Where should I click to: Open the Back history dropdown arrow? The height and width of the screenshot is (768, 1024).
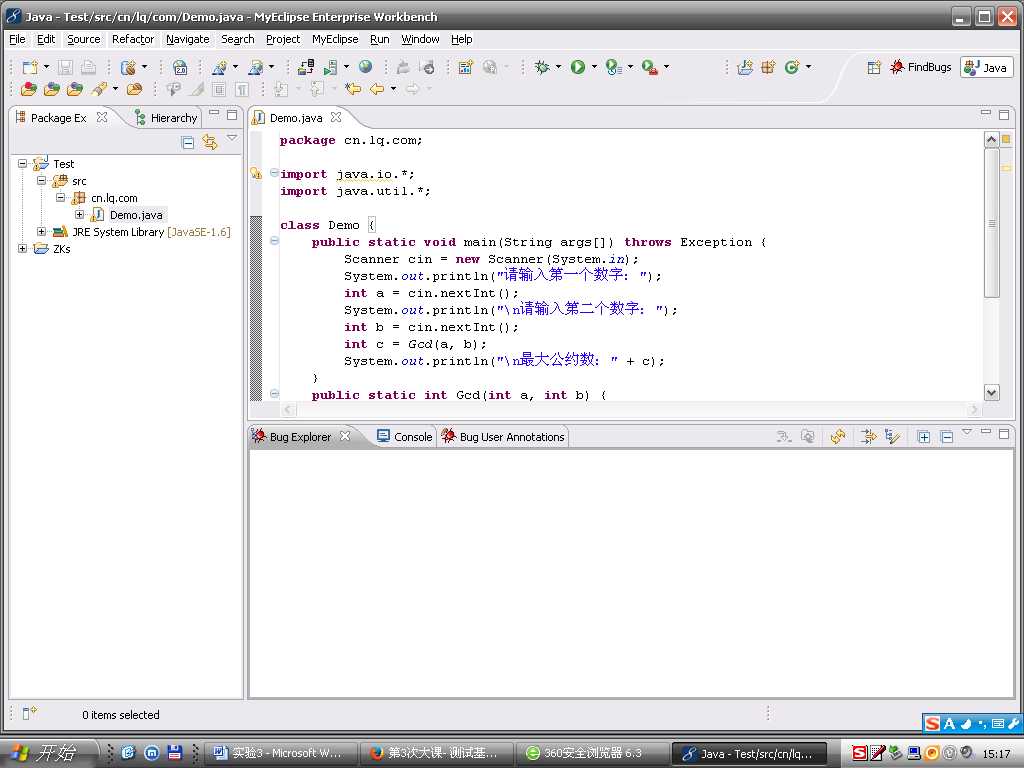[x=393, y=89]
